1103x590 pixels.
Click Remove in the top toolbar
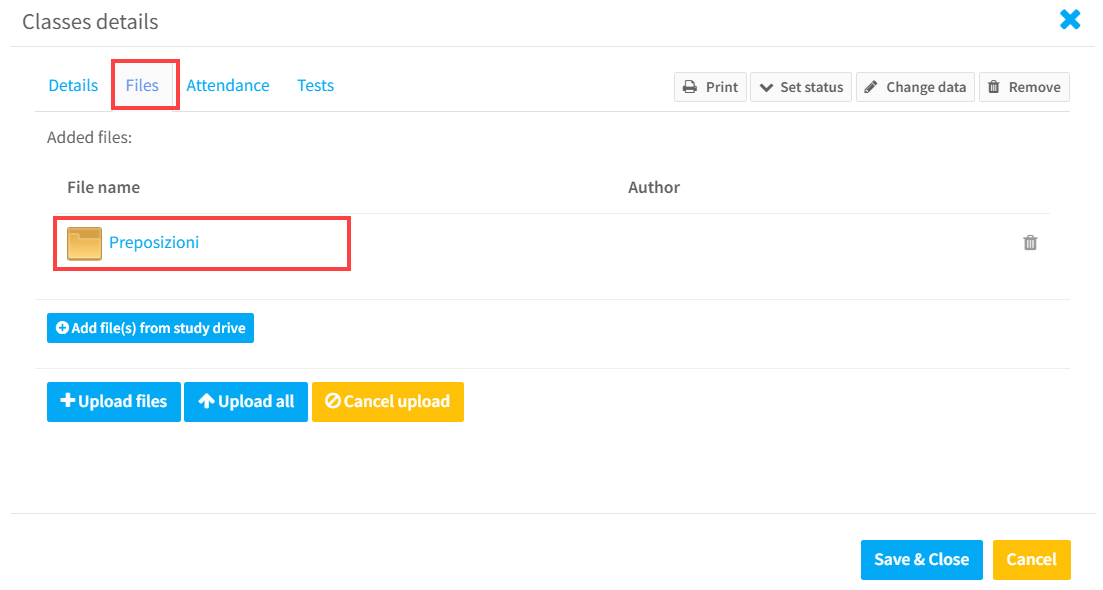(1024, 87)
